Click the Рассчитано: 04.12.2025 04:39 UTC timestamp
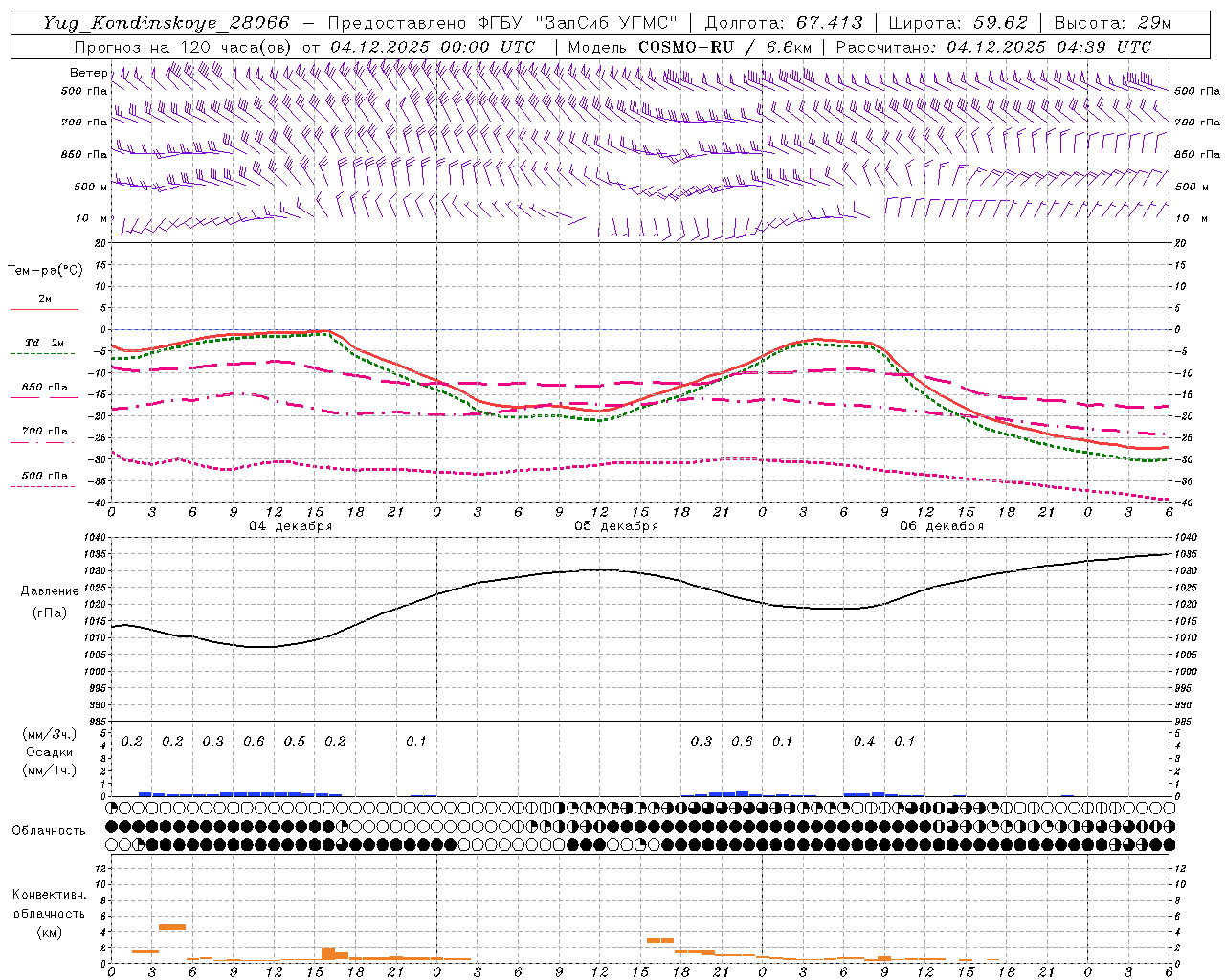The image size is (1225, 980). click(x=993, y=47)
